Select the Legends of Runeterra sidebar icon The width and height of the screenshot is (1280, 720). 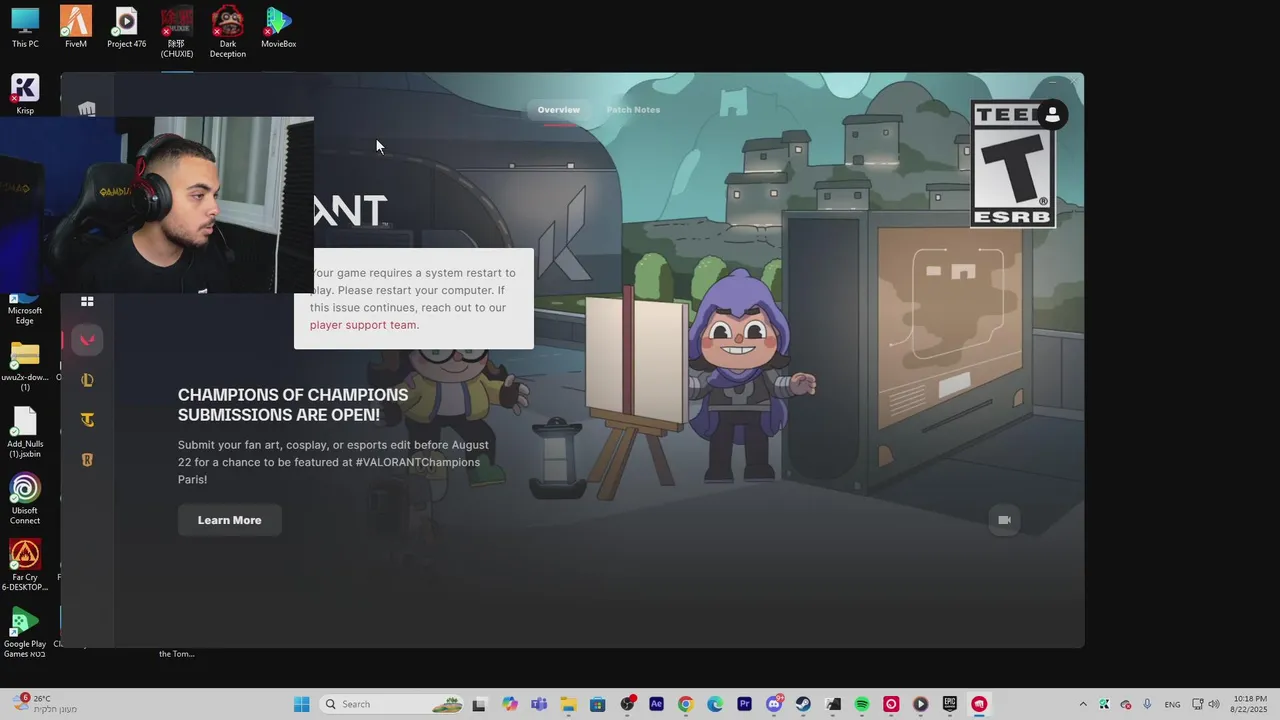coord(87,460)
